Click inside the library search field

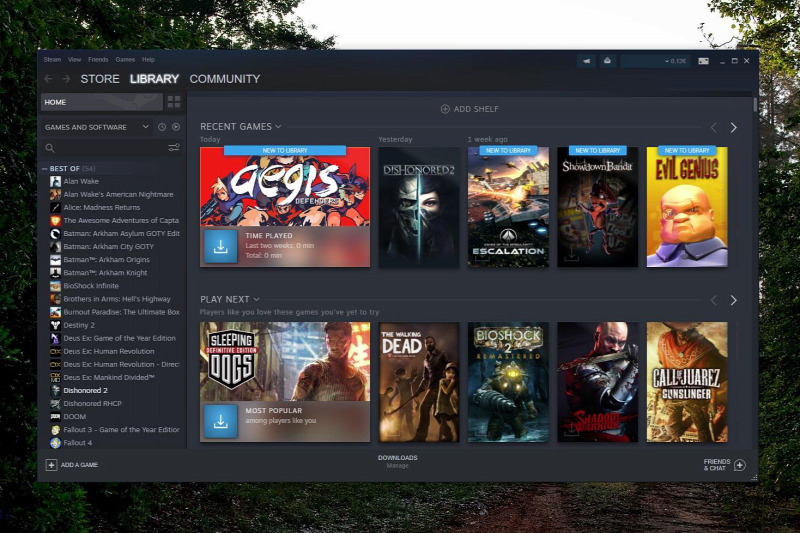[111, 148]
